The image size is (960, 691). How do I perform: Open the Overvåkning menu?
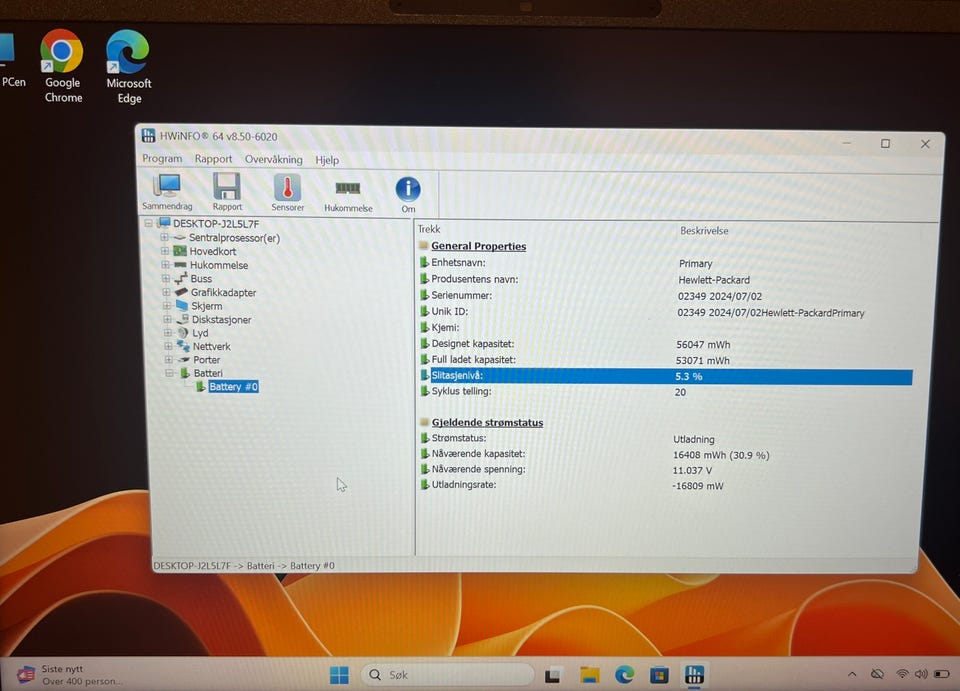(x=274, y=159)
